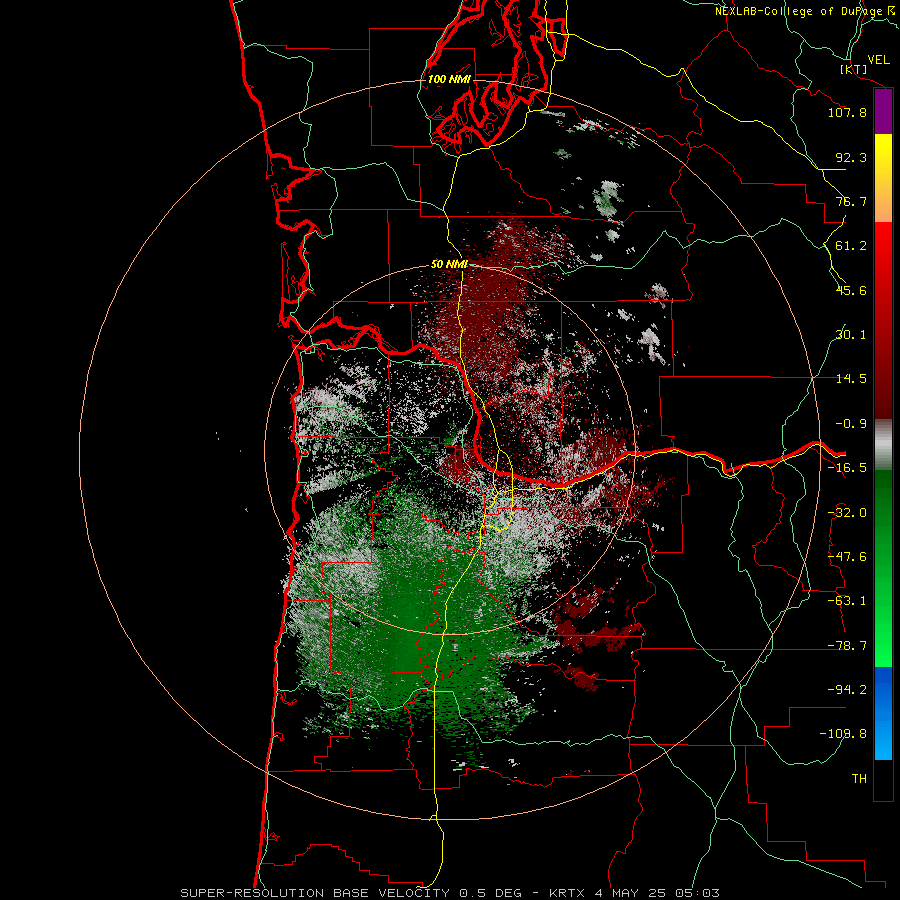The image size is (900, 900).
Task: Click the 50 NMI range ring label
Action: coord(449,265)
